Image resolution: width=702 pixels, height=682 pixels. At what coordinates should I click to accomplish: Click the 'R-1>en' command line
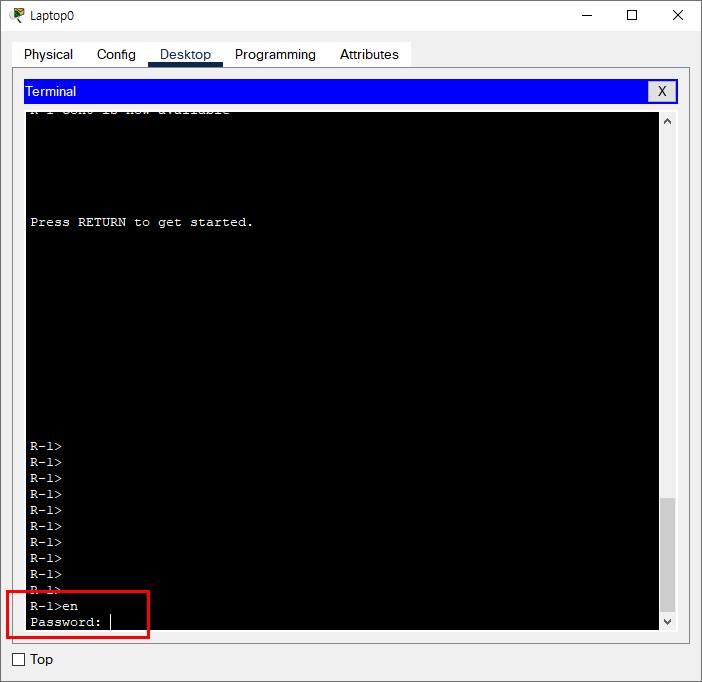tap(54, 606)
